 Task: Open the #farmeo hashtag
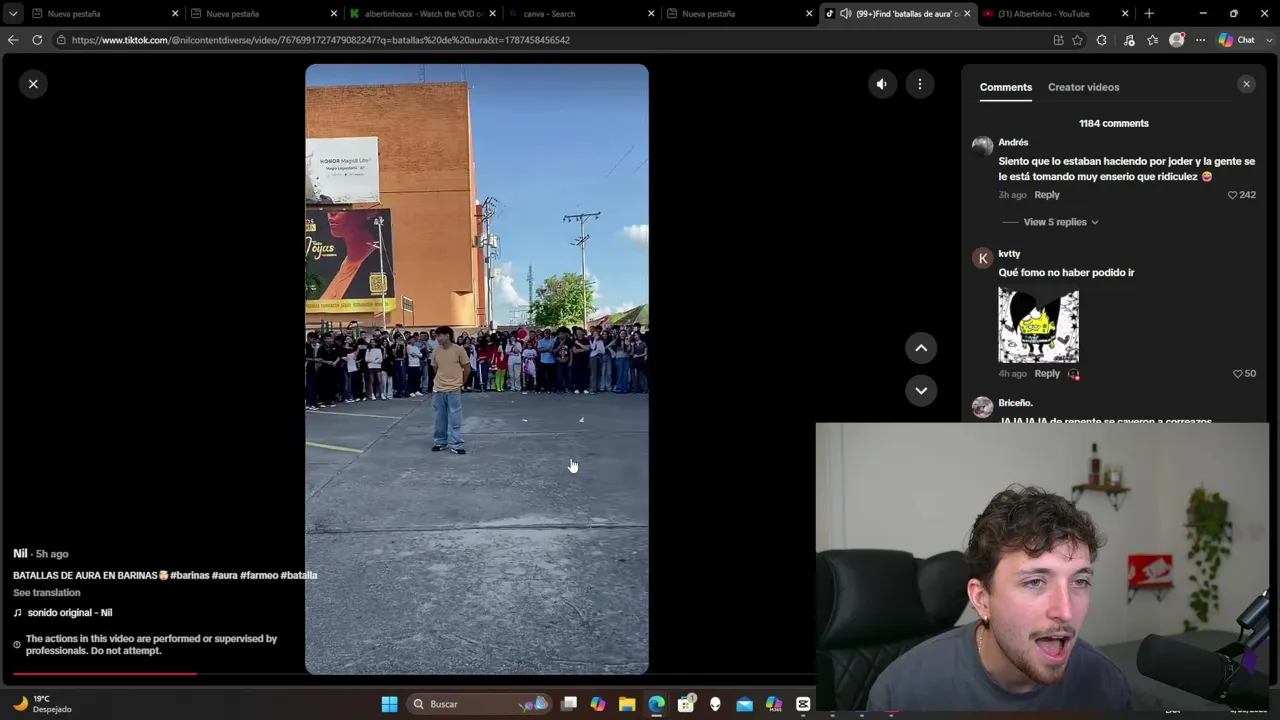coord(259,576)
